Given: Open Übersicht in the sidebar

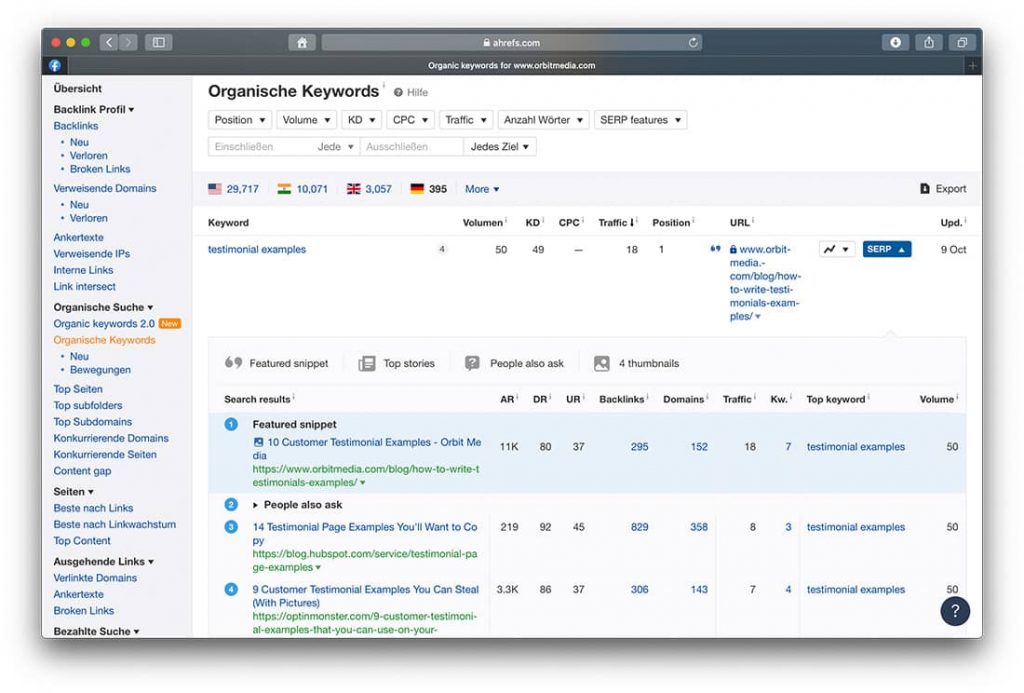Looking at the screenshot, I should point(78,88).
